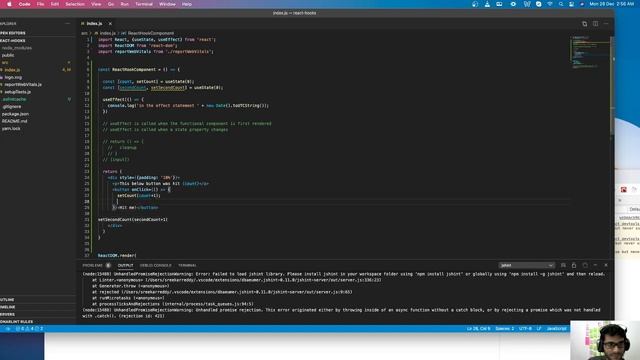
Task: Open index.js in the Explorer tree
Action: [x=12, y=70]
